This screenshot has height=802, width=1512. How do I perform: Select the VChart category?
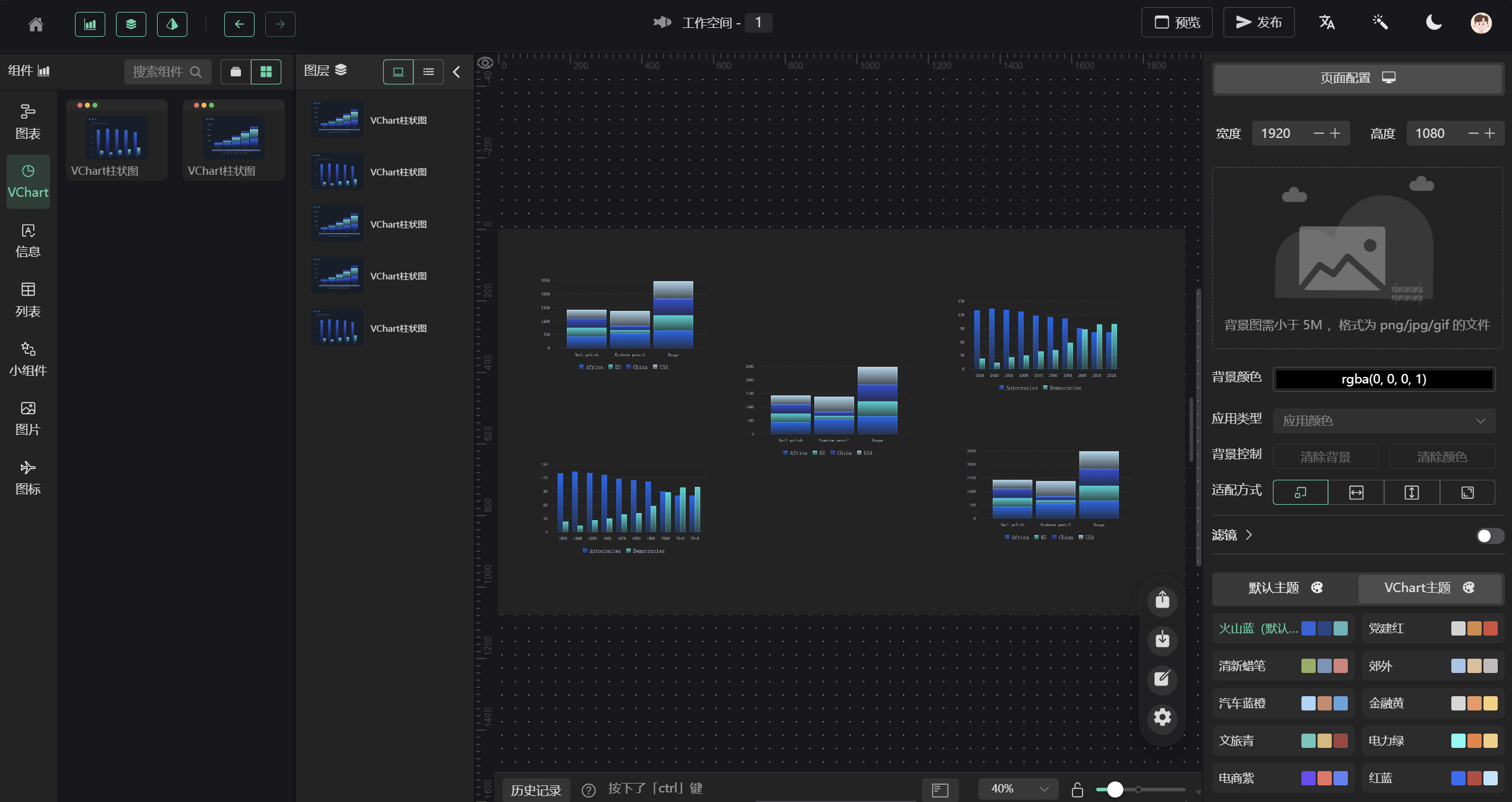[28, 181]
